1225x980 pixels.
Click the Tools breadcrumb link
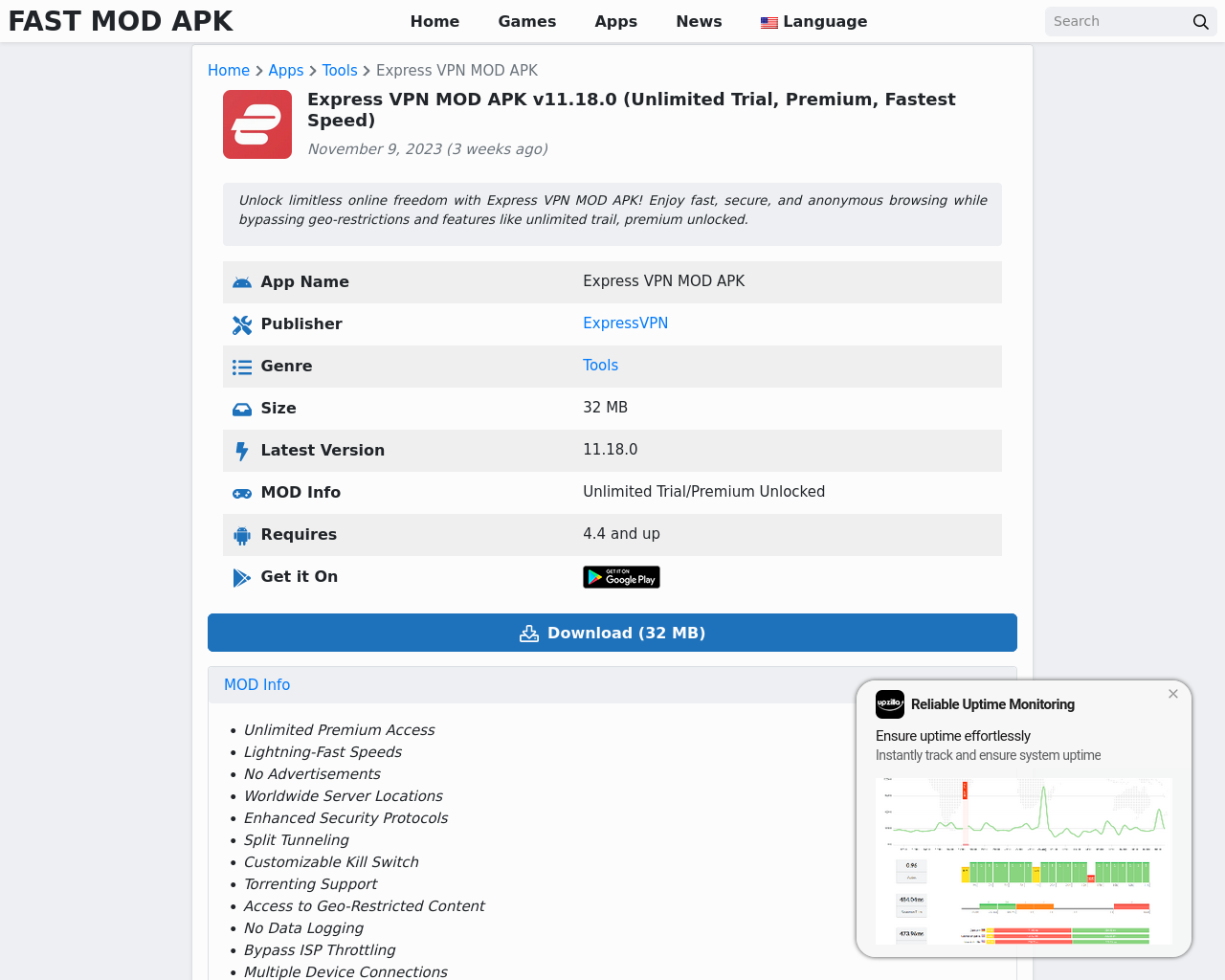tap(340, 70)
